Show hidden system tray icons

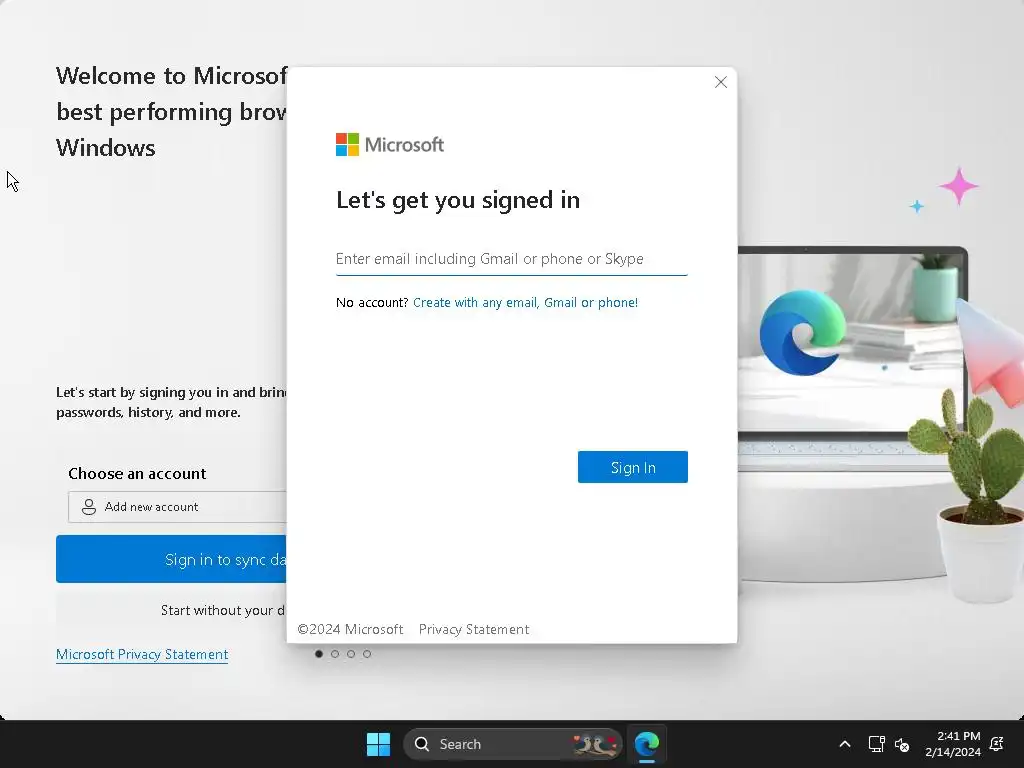click(844, 744)
